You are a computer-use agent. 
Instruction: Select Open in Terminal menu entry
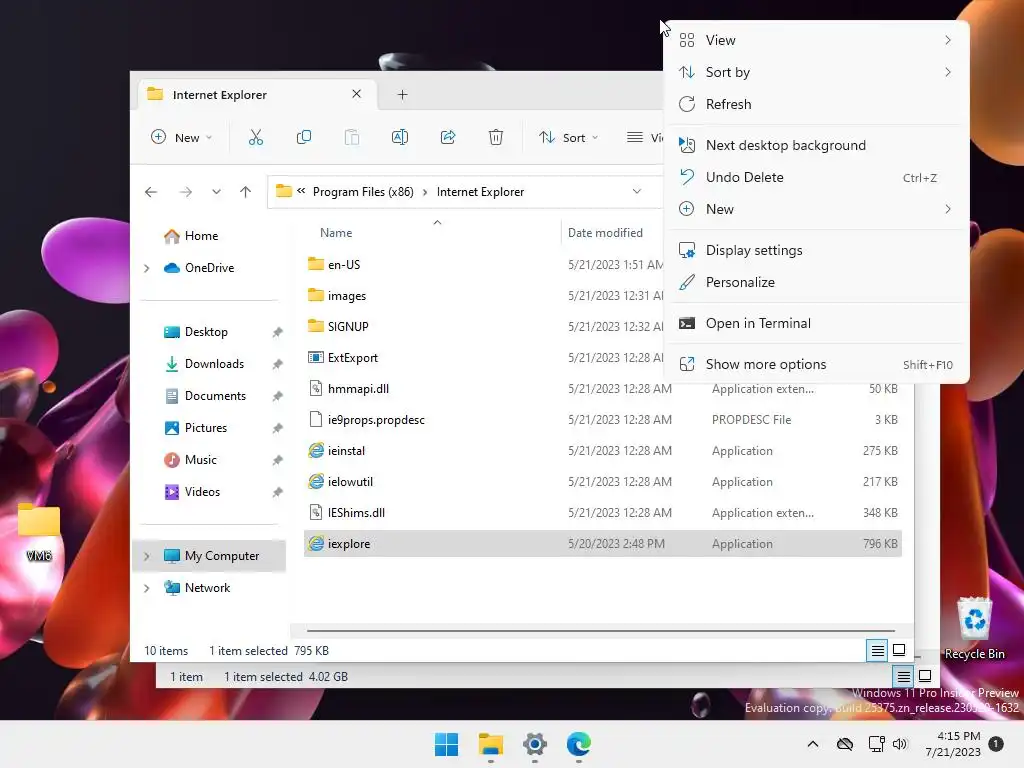[816, 323]
